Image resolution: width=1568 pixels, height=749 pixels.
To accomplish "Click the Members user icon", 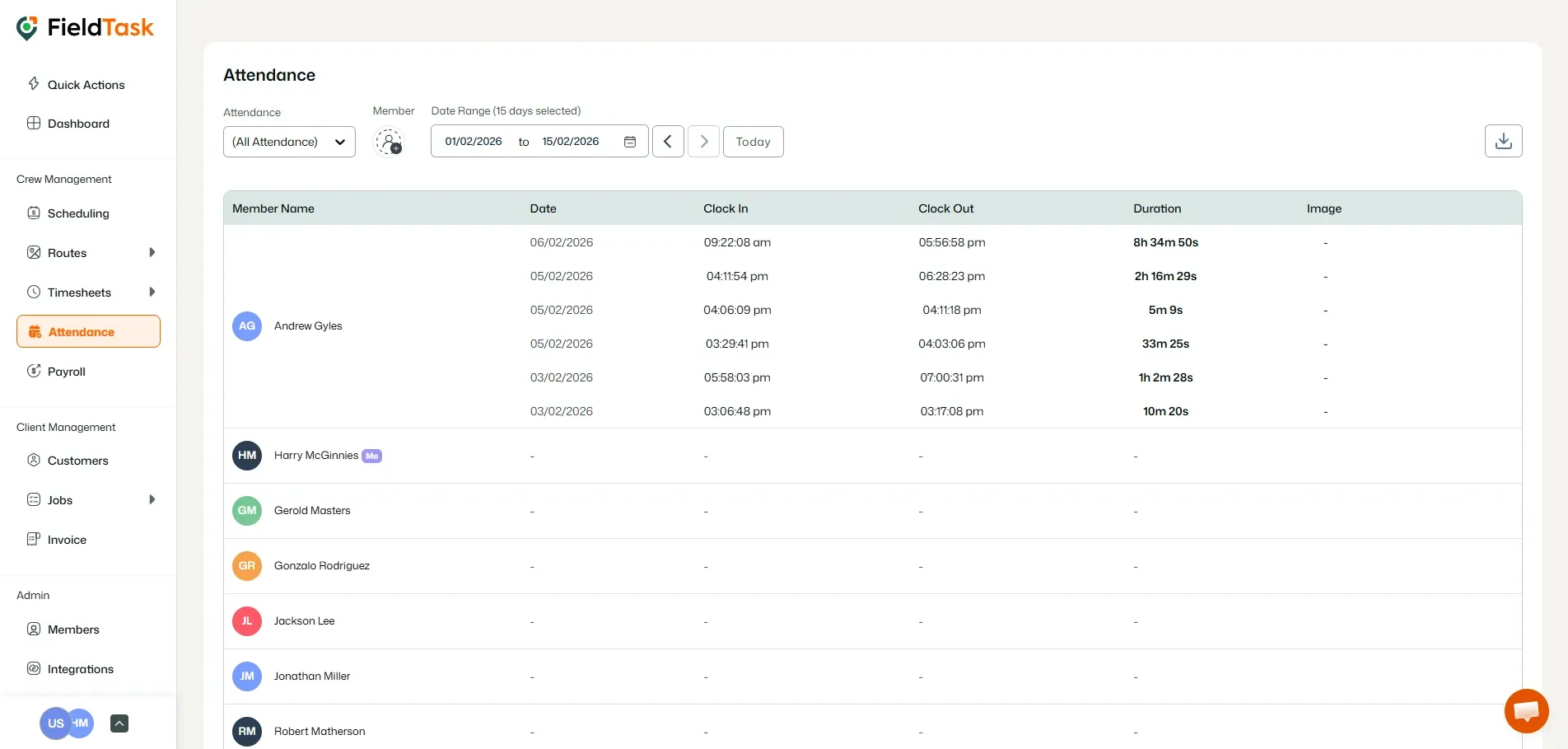I will point(34,629).
